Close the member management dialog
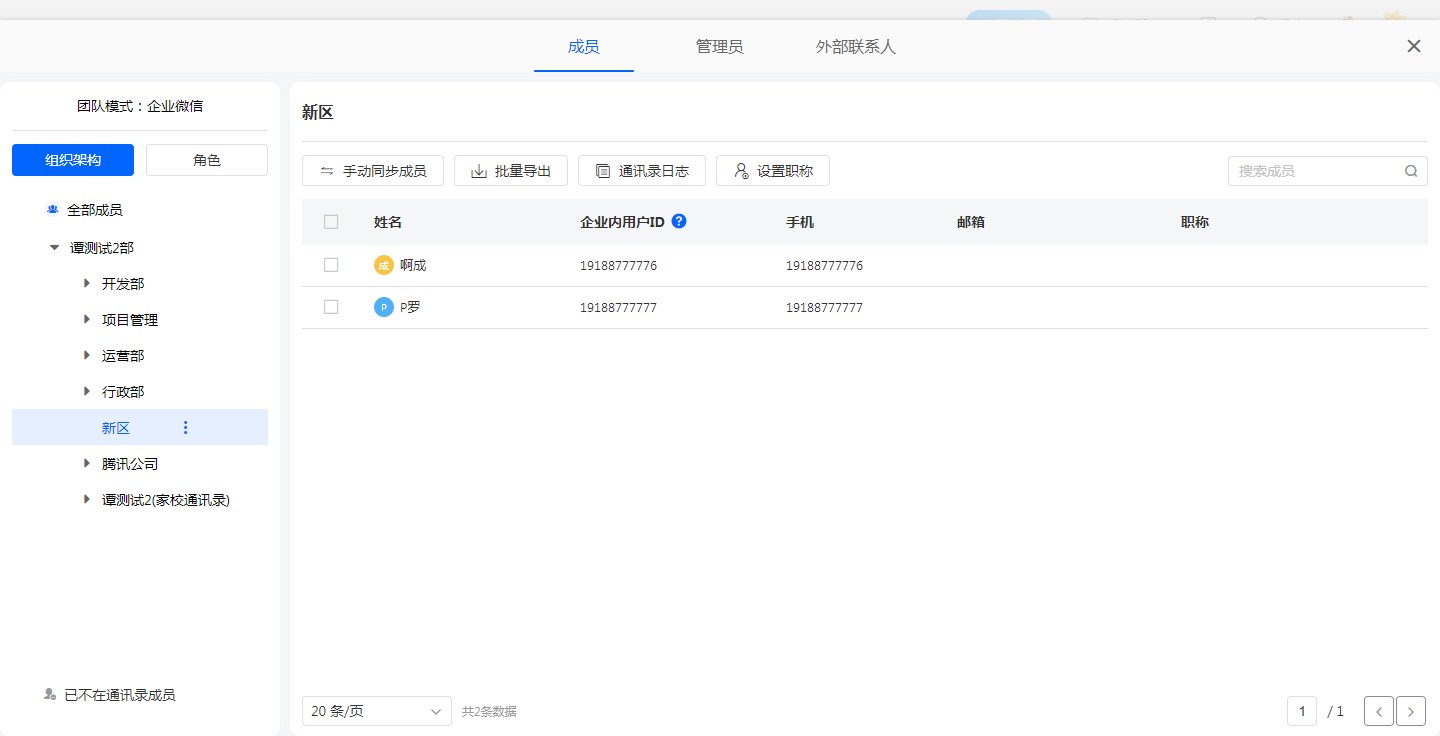The width and height of the screenshot is (1440, 736). point(1413,46)
